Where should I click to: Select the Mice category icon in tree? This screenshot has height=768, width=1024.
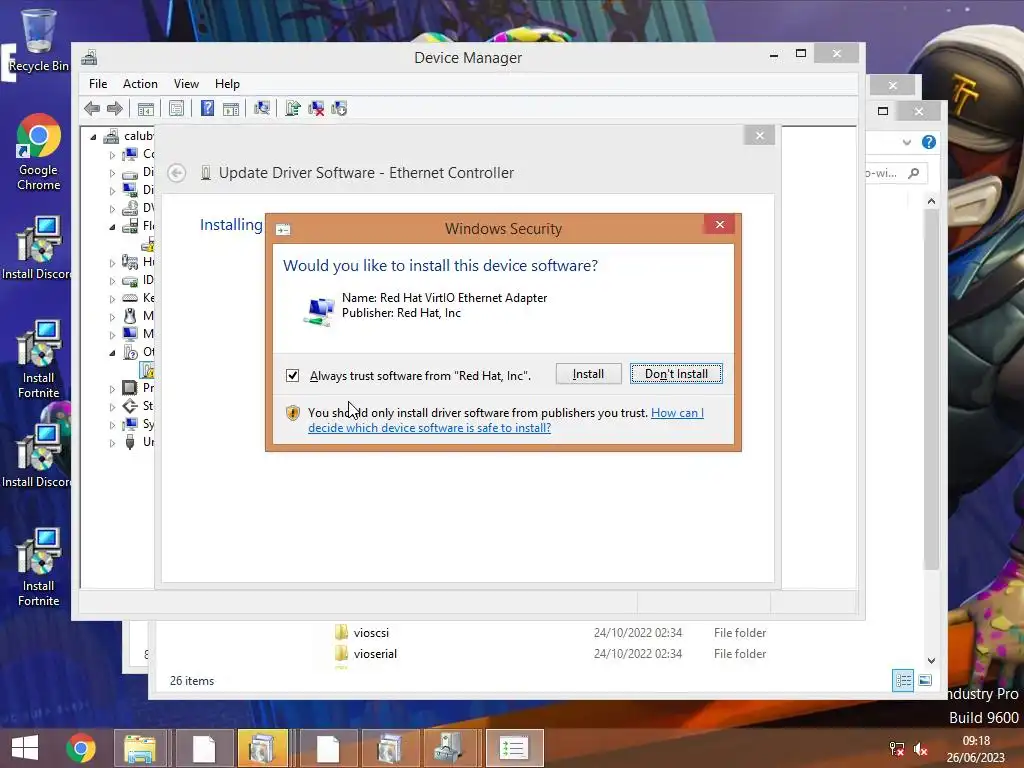coord(130,316)
